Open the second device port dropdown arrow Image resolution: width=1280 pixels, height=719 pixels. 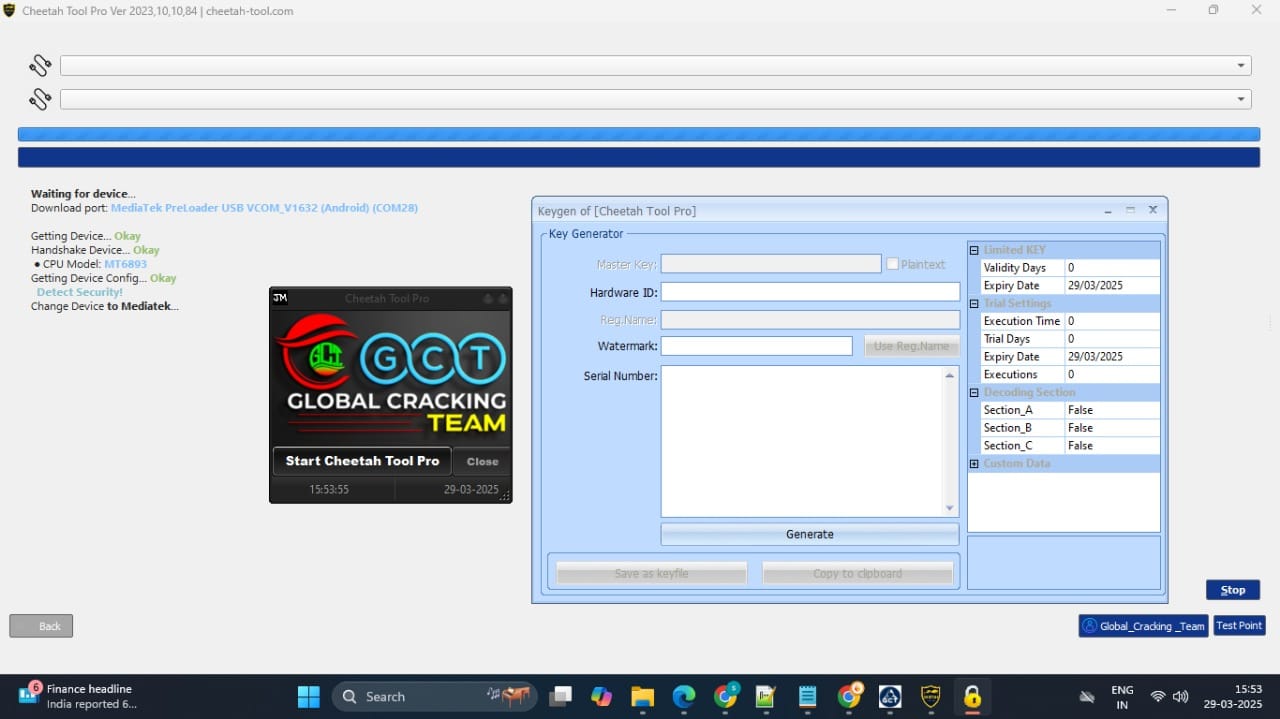(x=1241, y=100)
